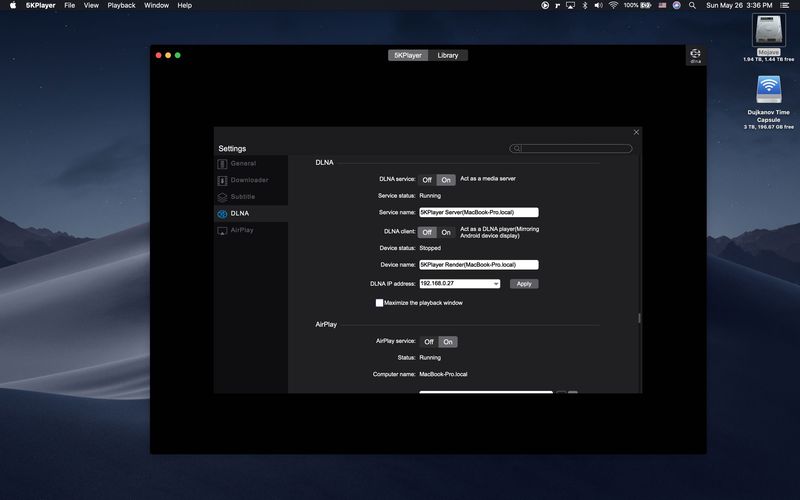Open the Notification Center icon
The height and width of the screenshot is (500, 800).
[785, 5]
